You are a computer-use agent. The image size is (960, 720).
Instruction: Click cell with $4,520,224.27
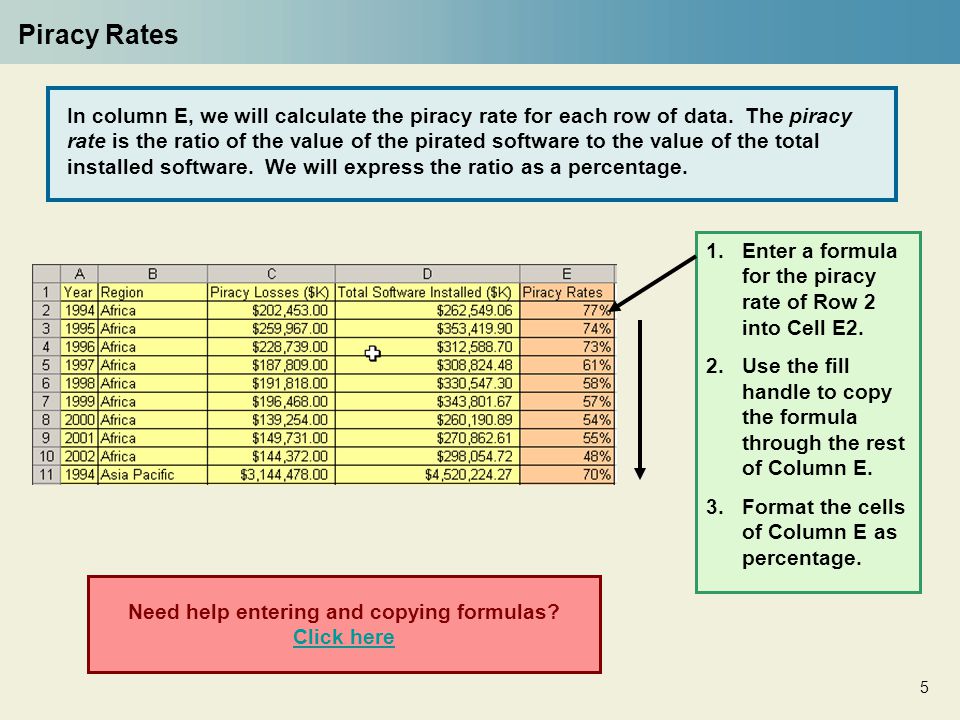tap(427, 475)
